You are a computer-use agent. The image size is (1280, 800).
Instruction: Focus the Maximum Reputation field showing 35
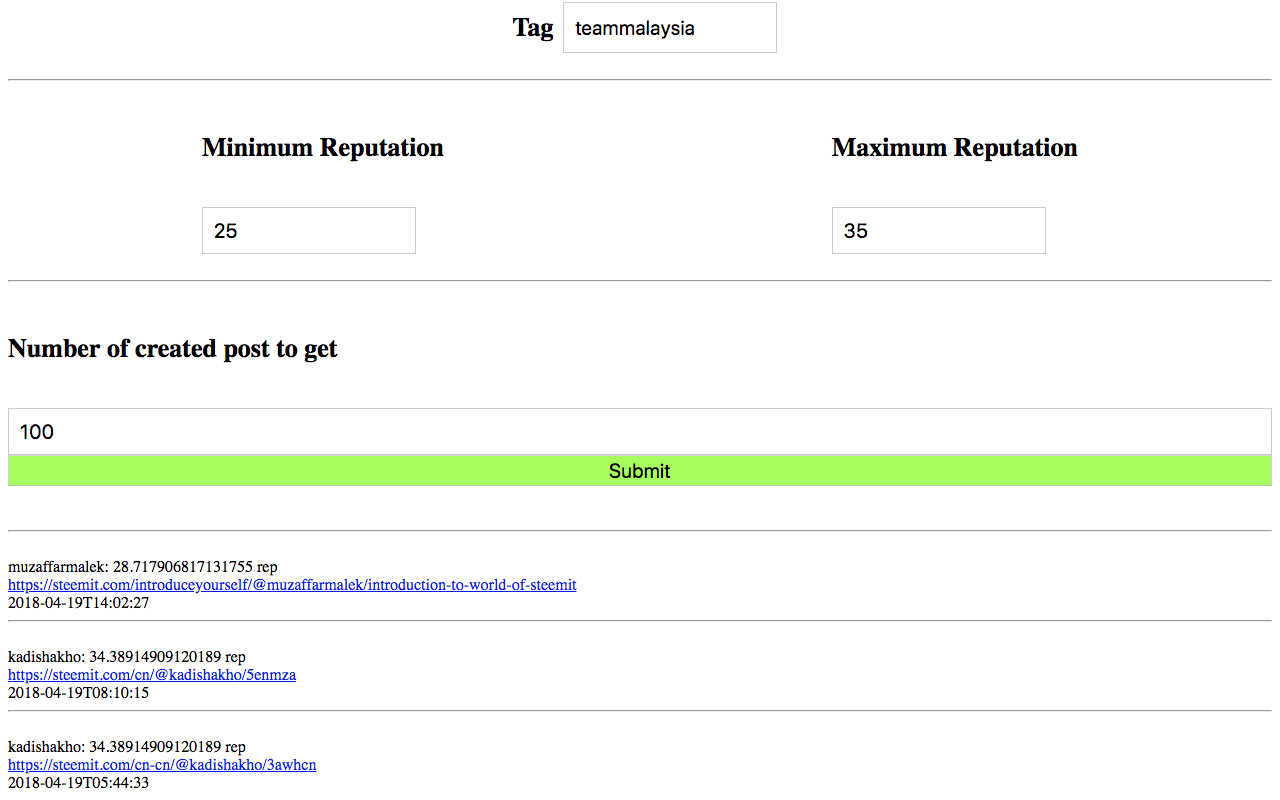(x=938, y=231)
